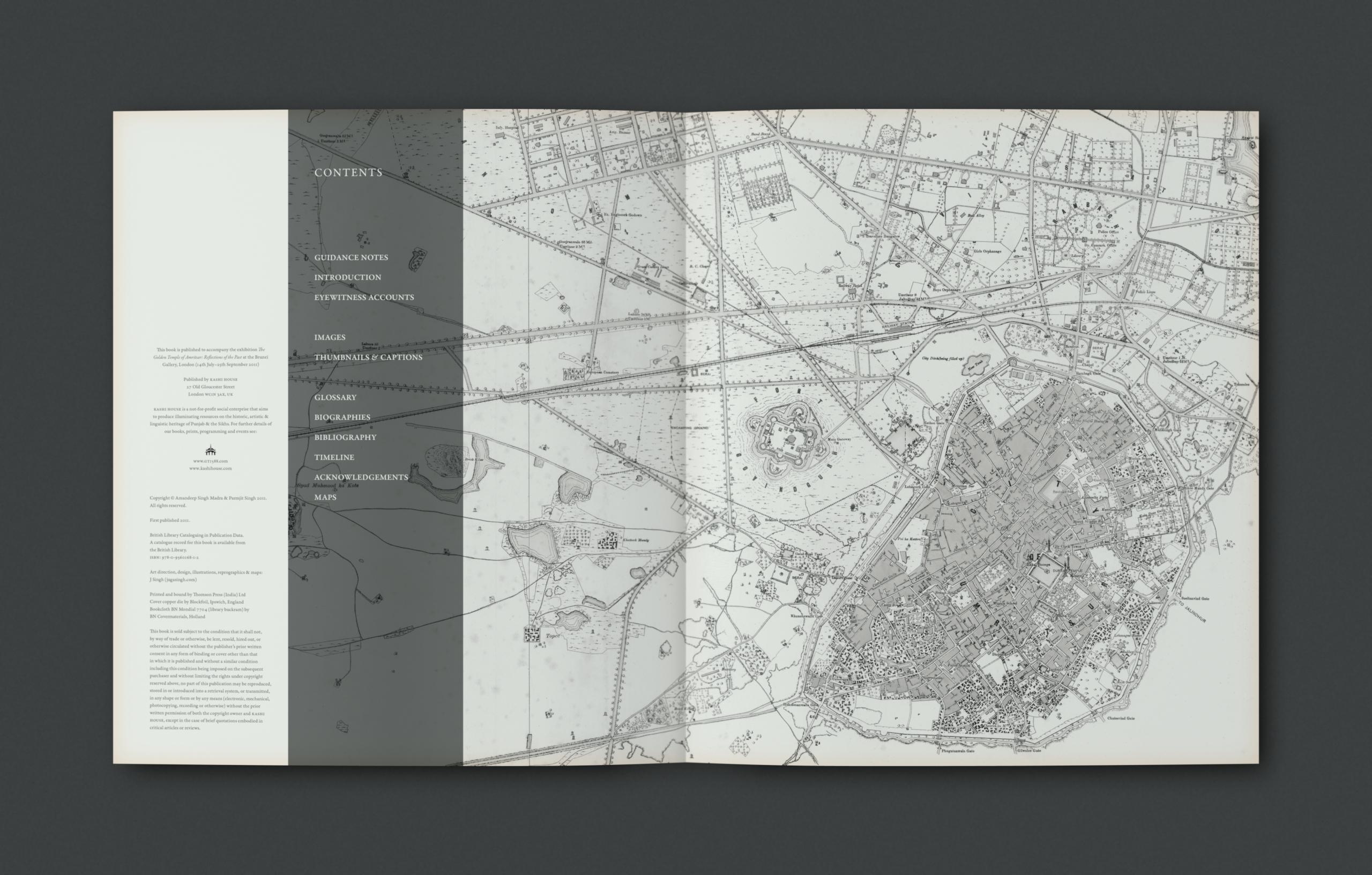The width and height of the screenshot is (1372, 875).
Task: Click the 'This book is sold subject' paragraph
Action: [210, 679]
